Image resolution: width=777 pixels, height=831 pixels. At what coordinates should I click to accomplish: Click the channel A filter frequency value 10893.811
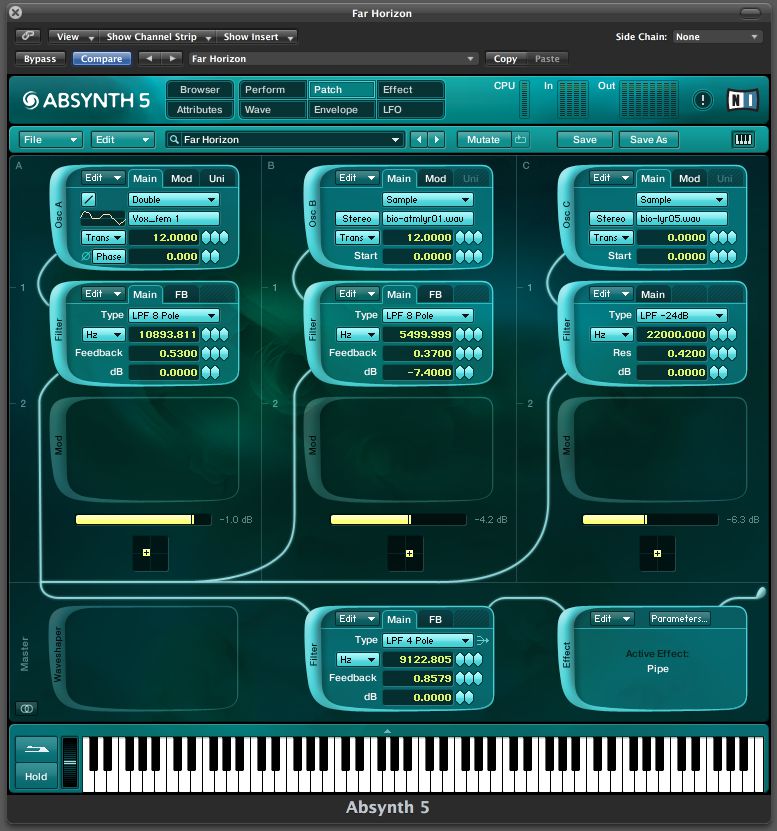click(x=164, y=334)
